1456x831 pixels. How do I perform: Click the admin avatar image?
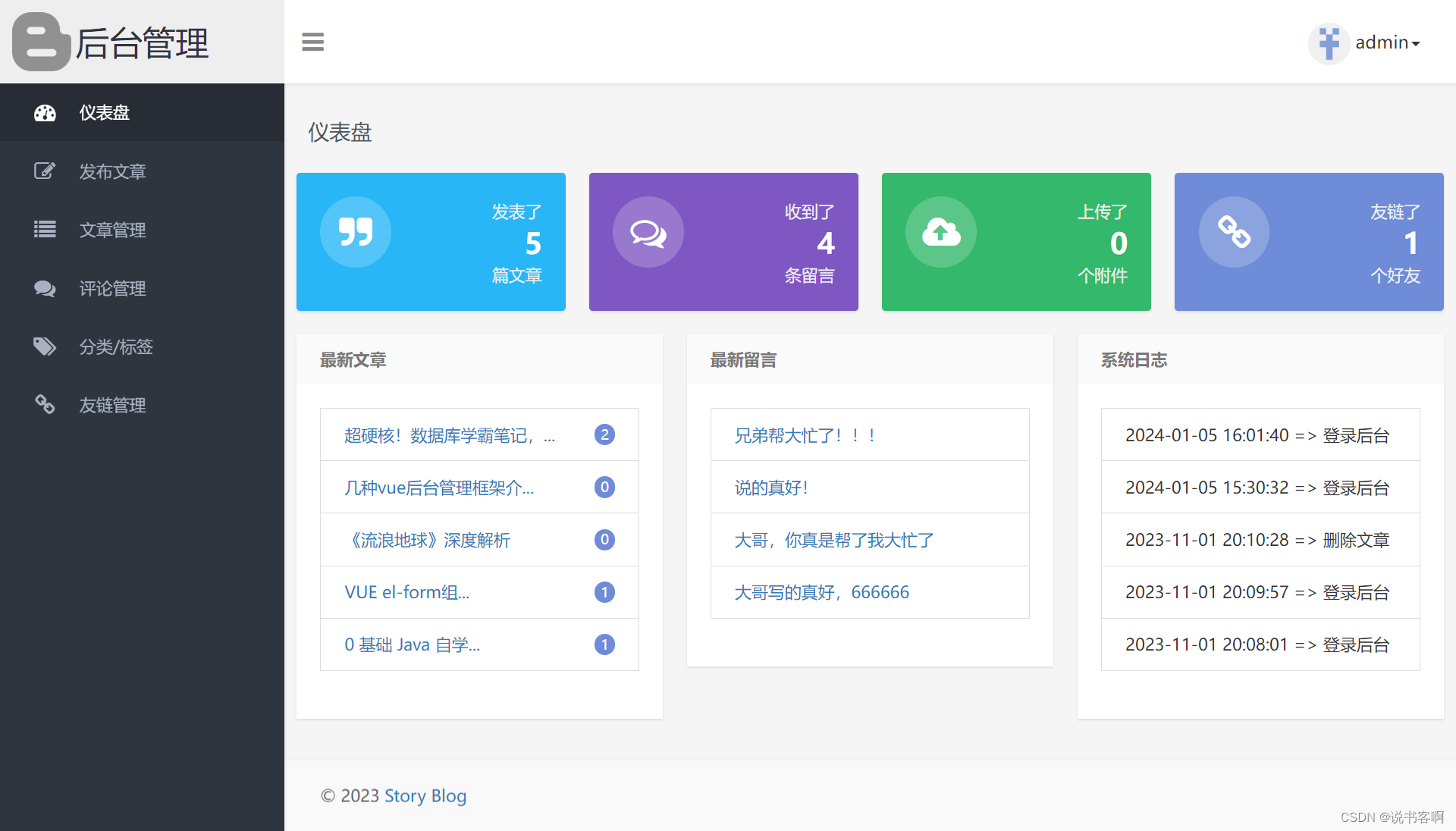(1329, 42)
